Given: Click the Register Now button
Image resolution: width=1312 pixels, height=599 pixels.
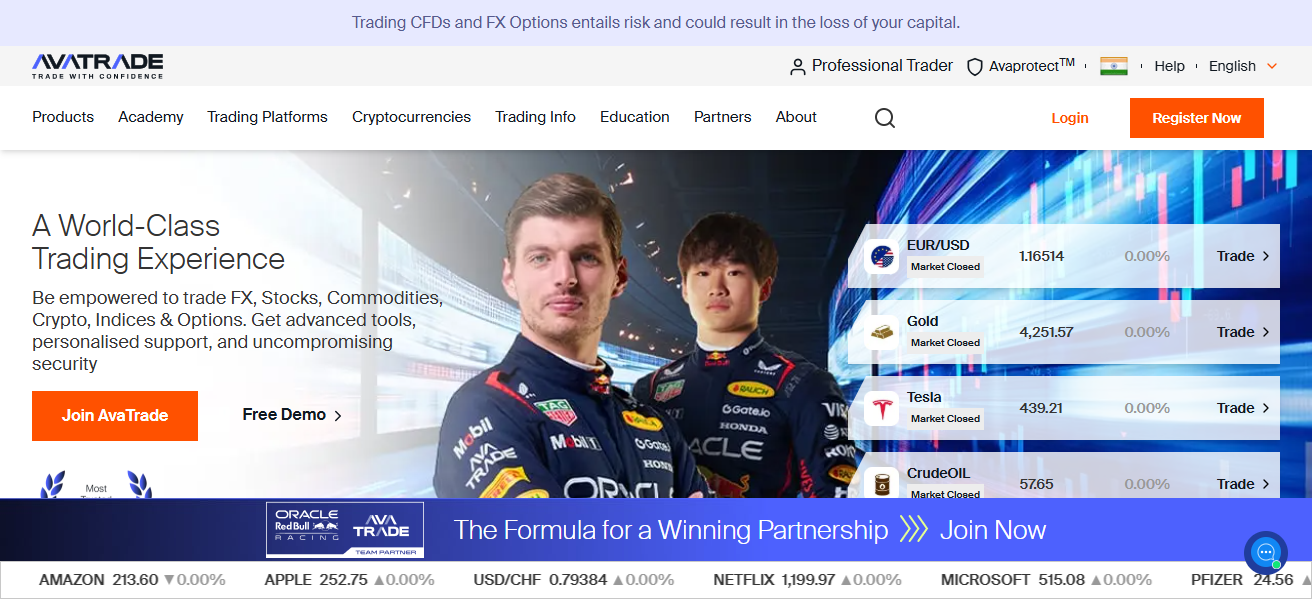Looking at the screenshot, I should (x=1197, y=118).
